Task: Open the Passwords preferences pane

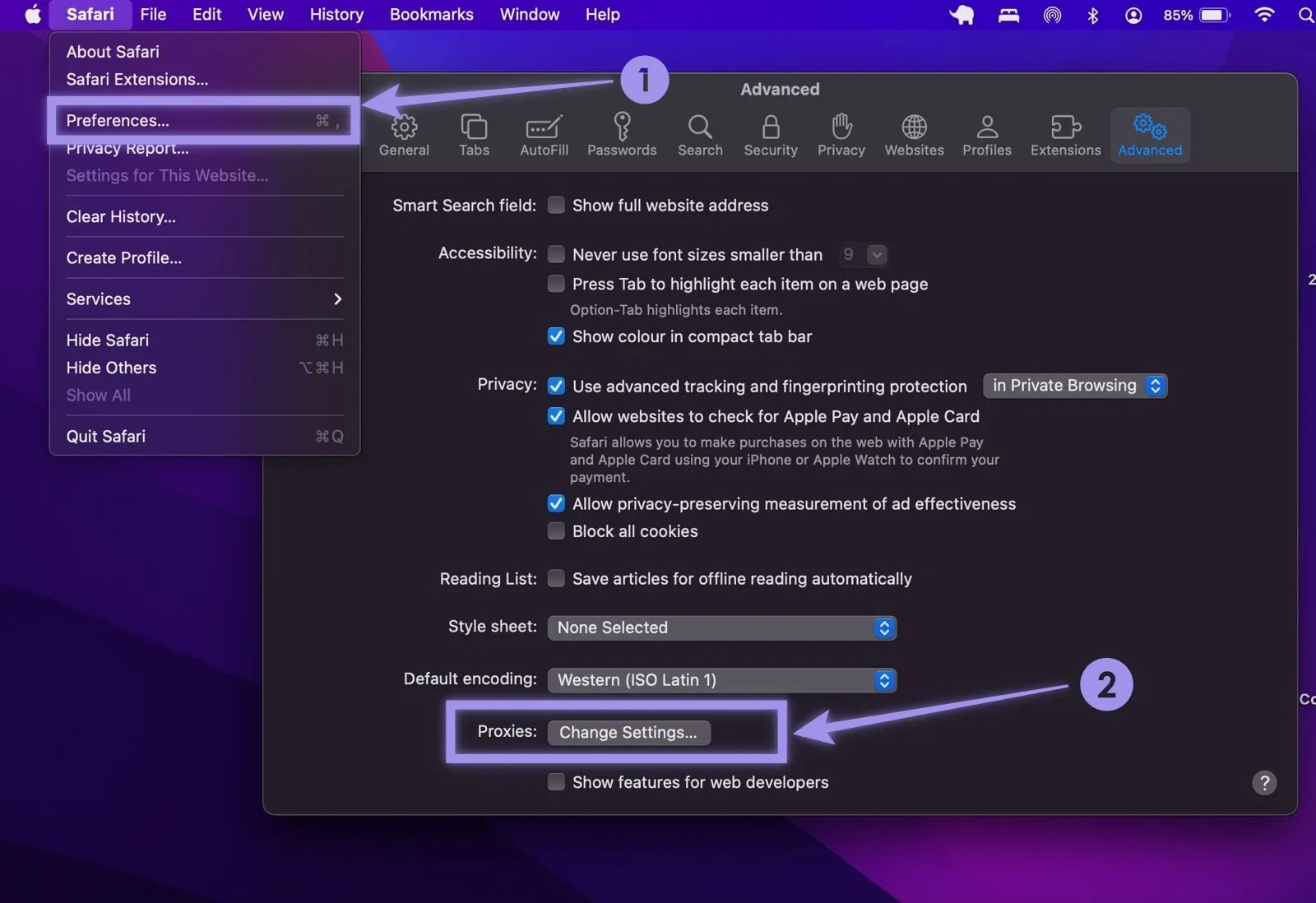Action: pos(622,136)
